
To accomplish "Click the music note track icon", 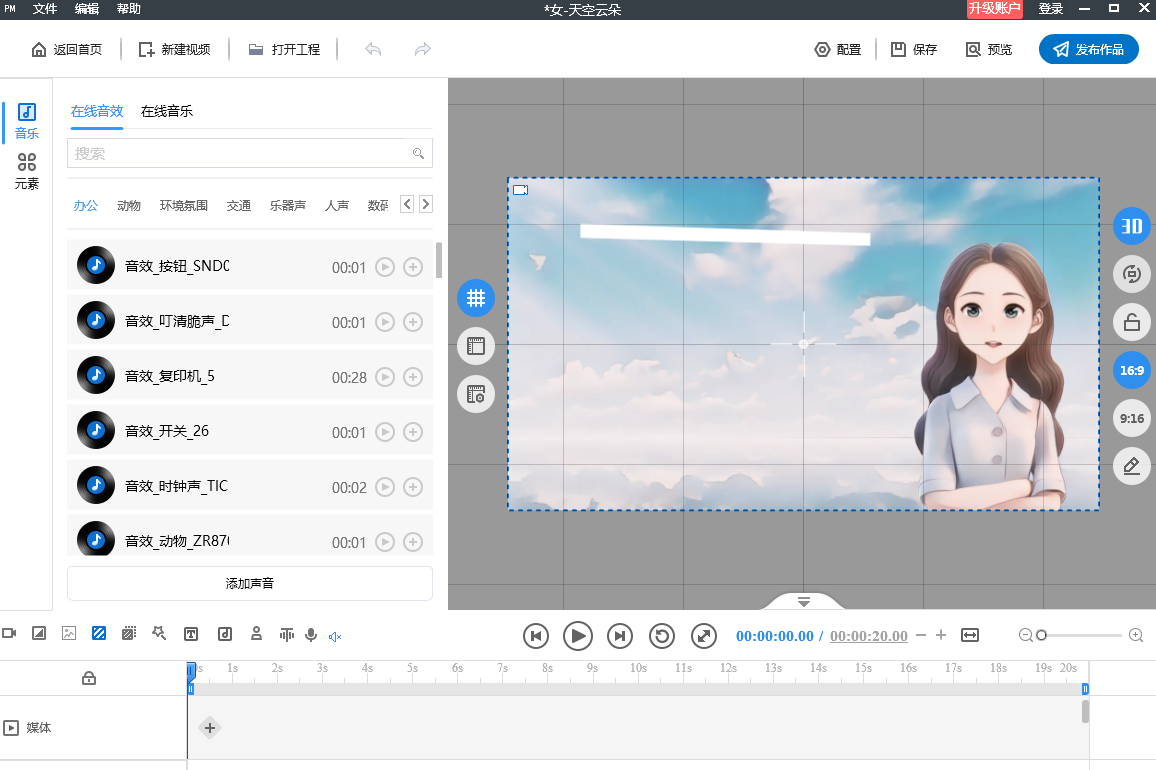I will coord(225,634).
